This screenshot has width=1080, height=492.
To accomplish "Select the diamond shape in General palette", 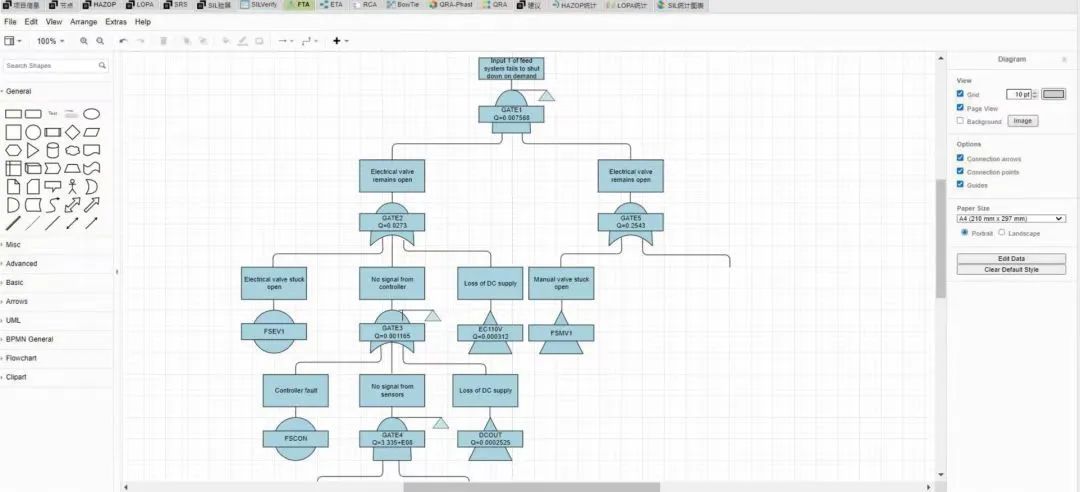I will coord(72,132).
